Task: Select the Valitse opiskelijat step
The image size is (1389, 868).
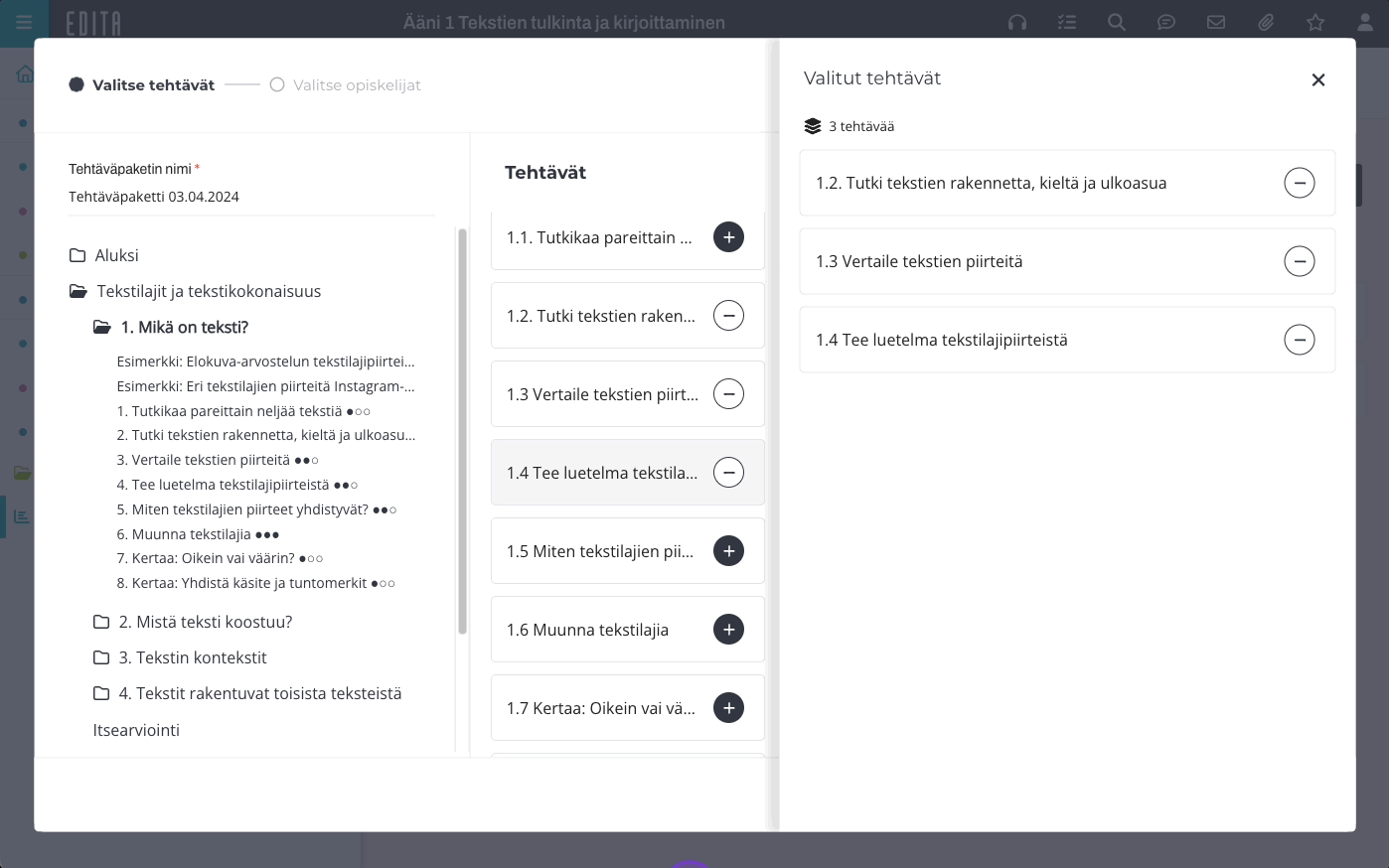Action: point(346,85)
